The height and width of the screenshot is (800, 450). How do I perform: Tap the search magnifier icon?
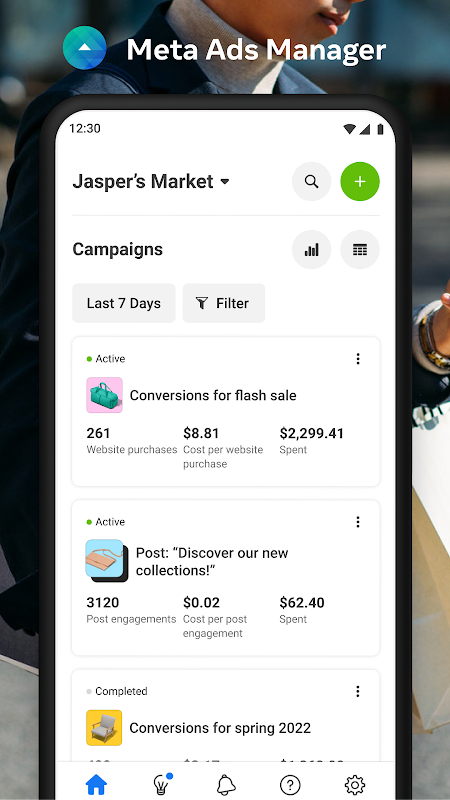311,181
